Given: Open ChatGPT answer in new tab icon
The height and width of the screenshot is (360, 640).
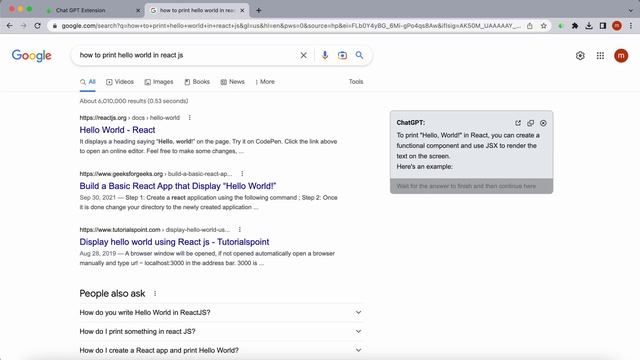Looking at the screenshot, I should [518, 123].
